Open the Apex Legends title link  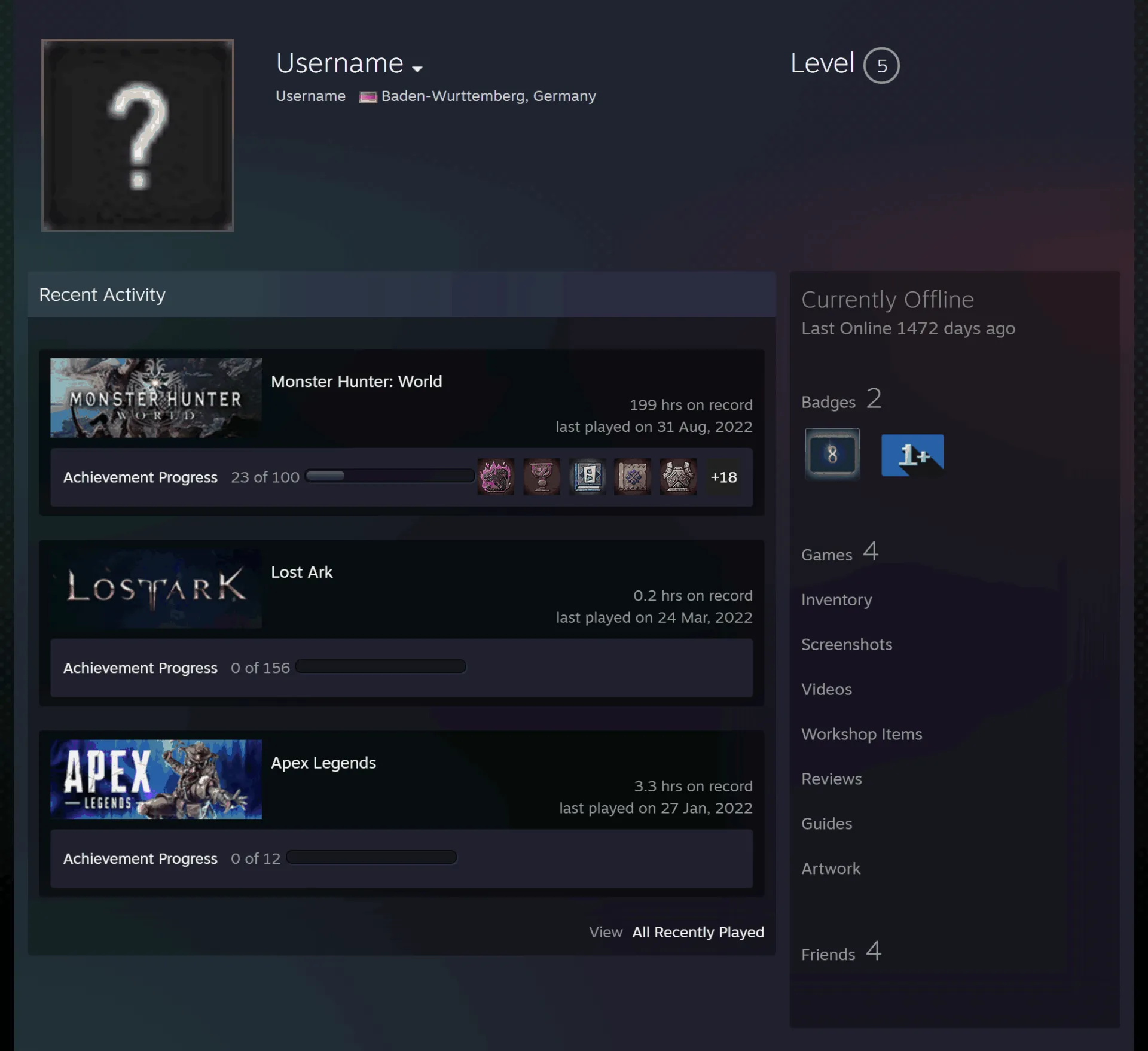[x=323, y=763]
